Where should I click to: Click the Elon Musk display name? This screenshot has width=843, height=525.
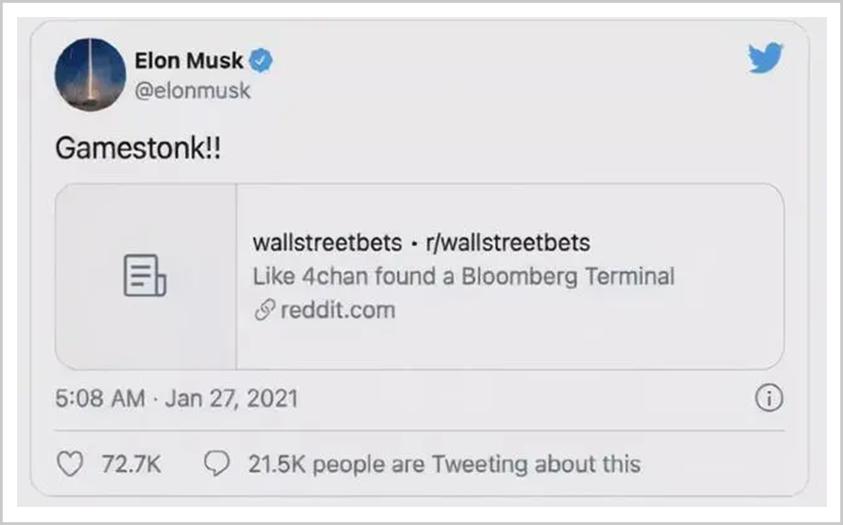point(188,61)
